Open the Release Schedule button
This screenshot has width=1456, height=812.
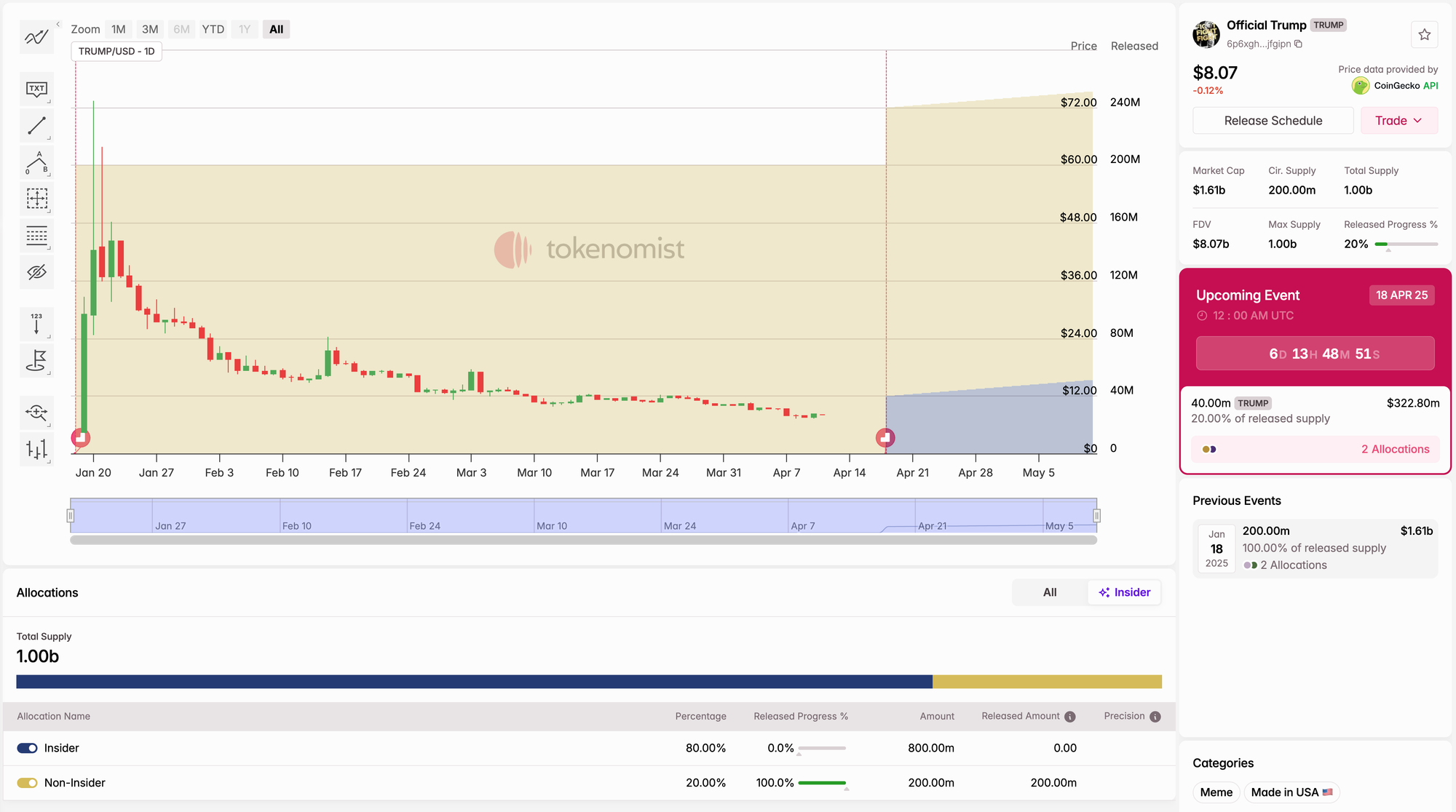point(1273,121)
